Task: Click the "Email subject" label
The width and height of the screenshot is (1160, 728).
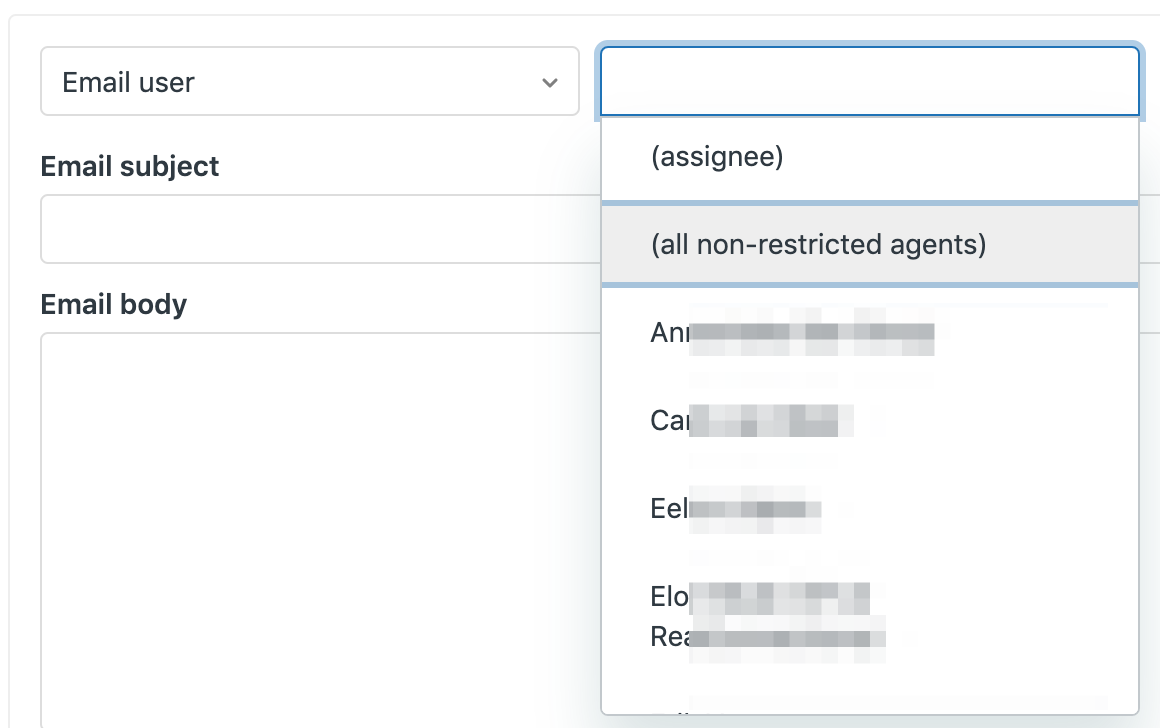Action: [130, 166]
